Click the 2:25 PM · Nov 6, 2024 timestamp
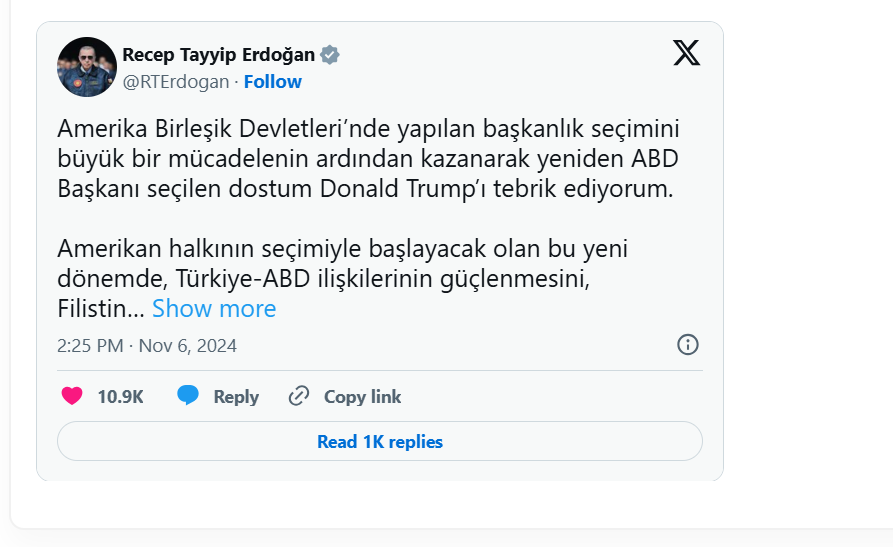The height and width of the screenshot is (547, 893). [147, 346]
